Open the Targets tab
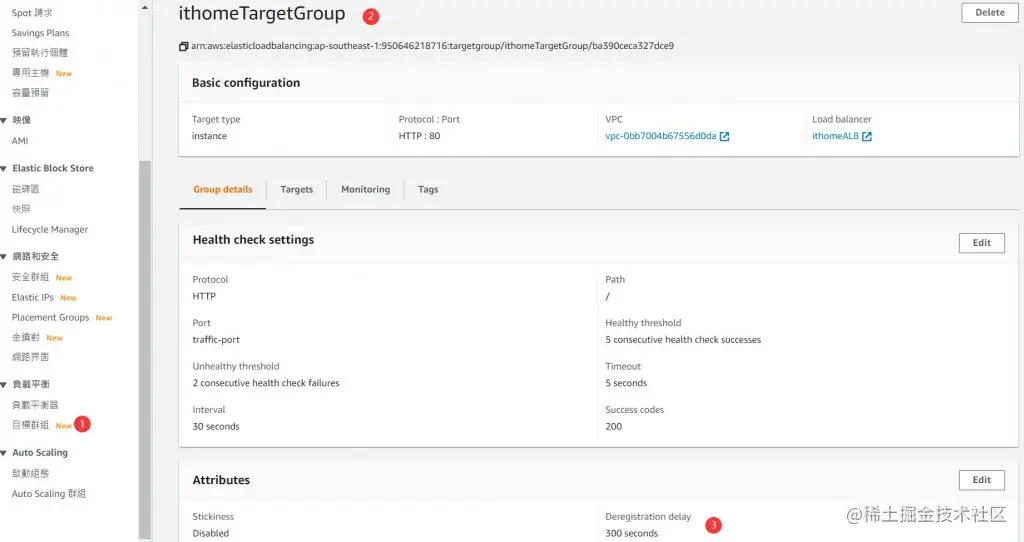The image size is (1024, 542). click(x=296, y=189)
